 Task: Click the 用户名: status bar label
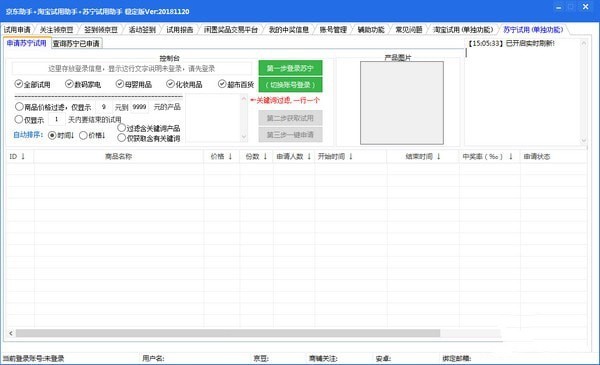pyautogui.click(x=153, y=358)
